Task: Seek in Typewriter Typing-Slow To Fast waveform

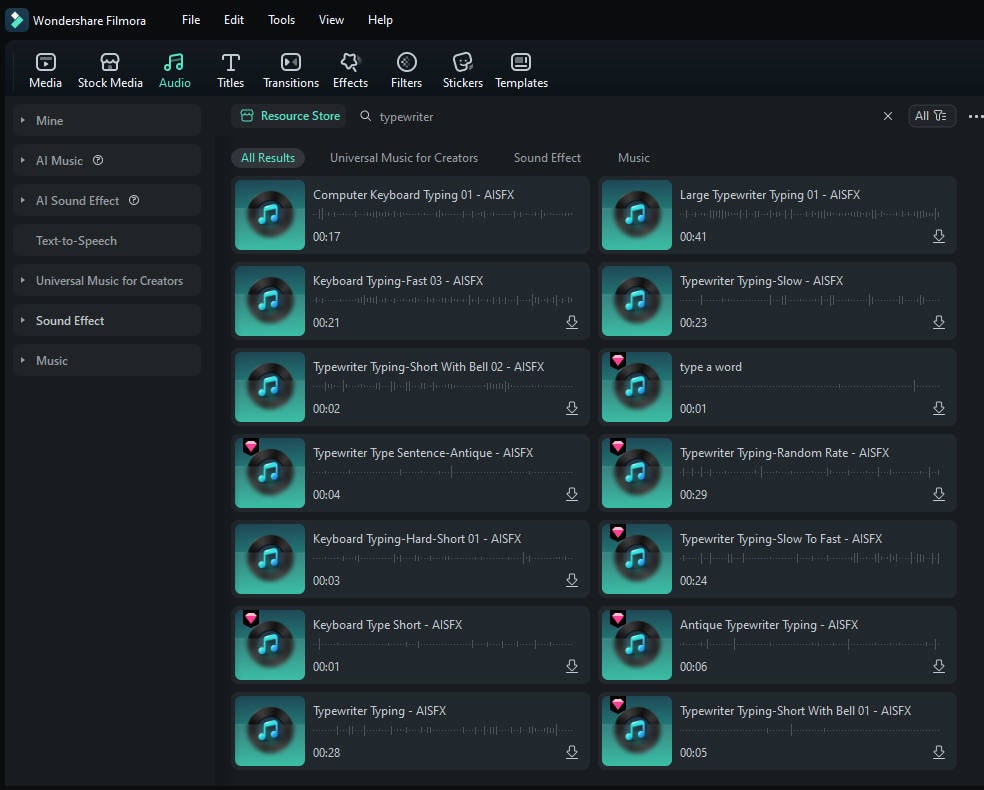Action: click(x=810, y=558)
